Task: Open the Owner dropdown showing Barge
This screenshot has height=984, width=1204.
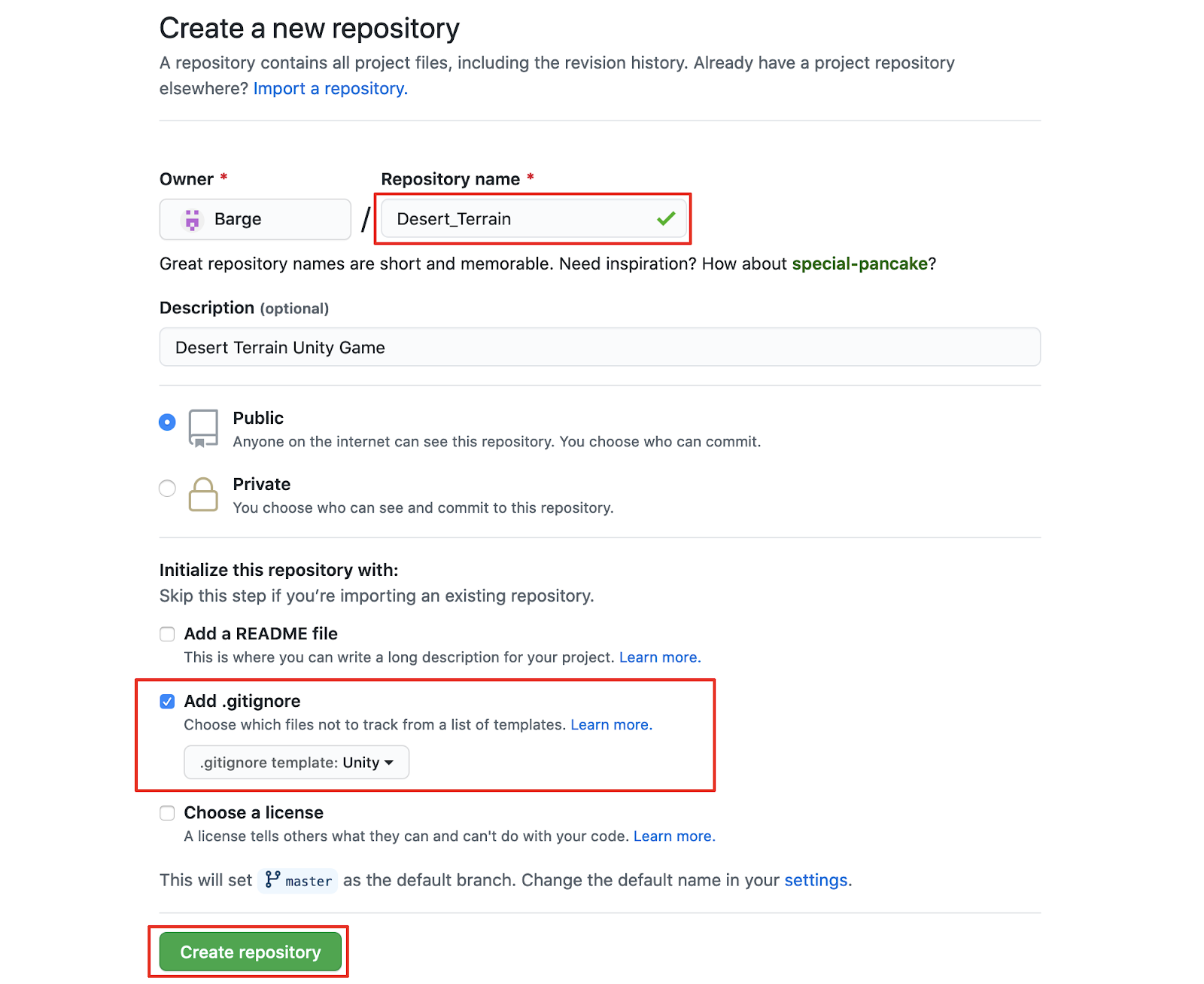Action: pos(255,219)
